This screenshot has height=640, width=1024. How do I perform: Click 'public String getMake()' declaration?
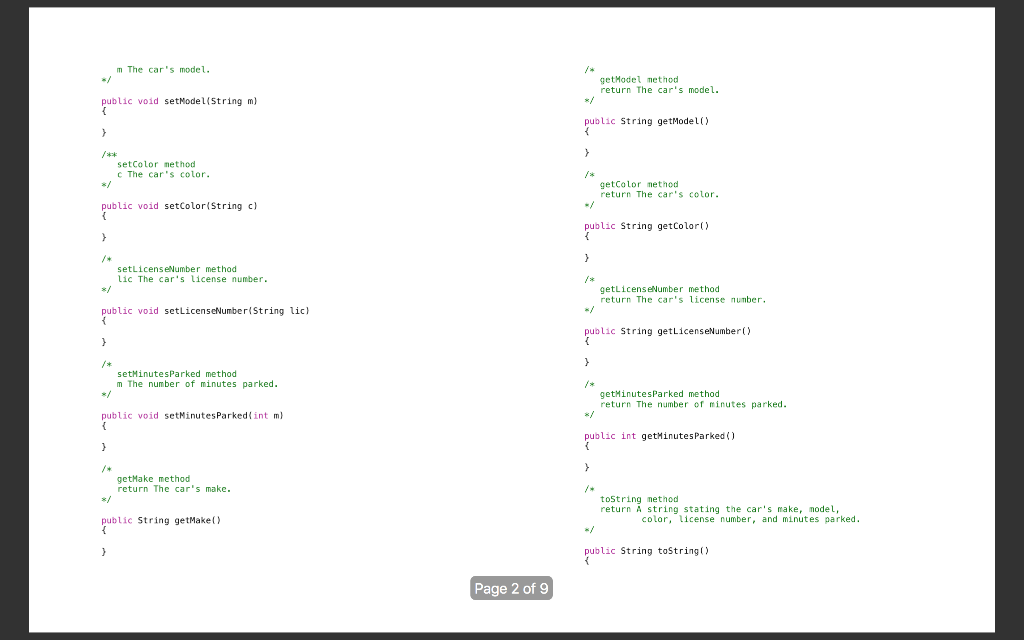[161, 520]
